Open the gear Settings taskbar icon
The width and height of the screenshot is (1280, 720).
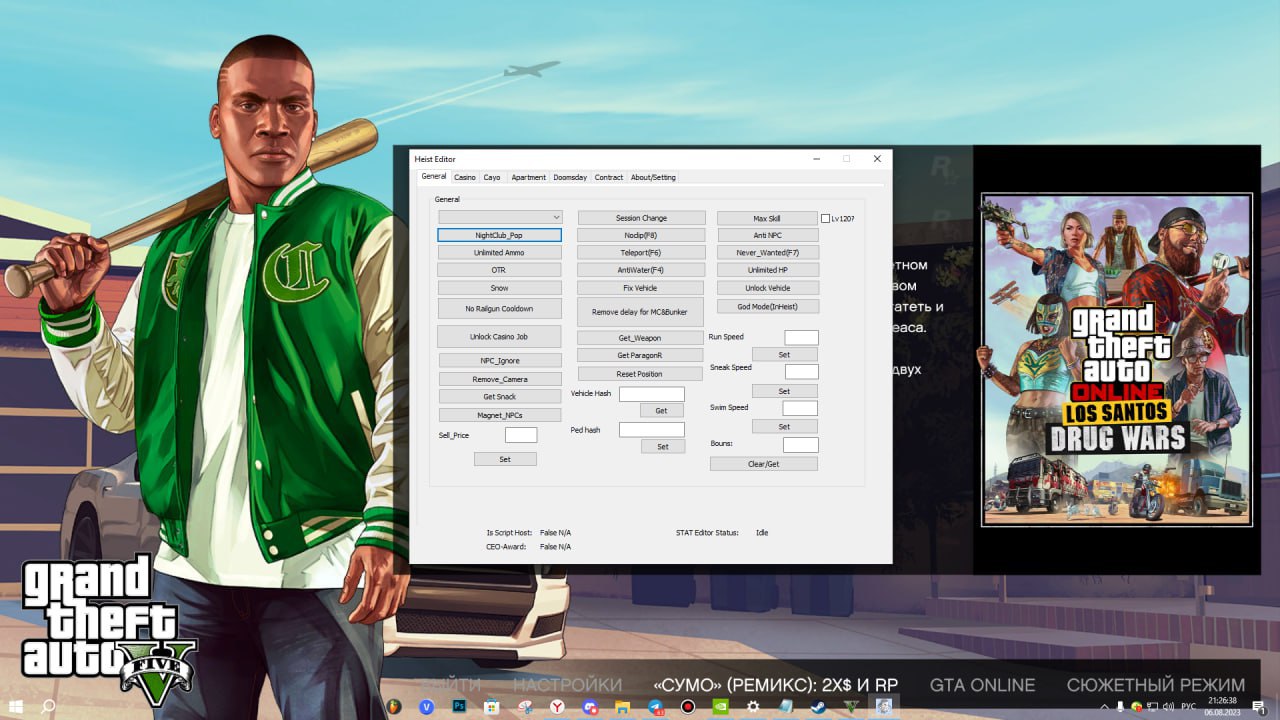pyautogui.click(x=753, y=706)
